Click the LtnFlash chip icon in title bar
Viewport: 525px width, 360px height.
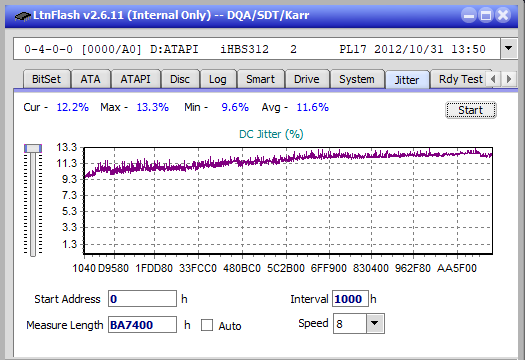pos(22,15)
